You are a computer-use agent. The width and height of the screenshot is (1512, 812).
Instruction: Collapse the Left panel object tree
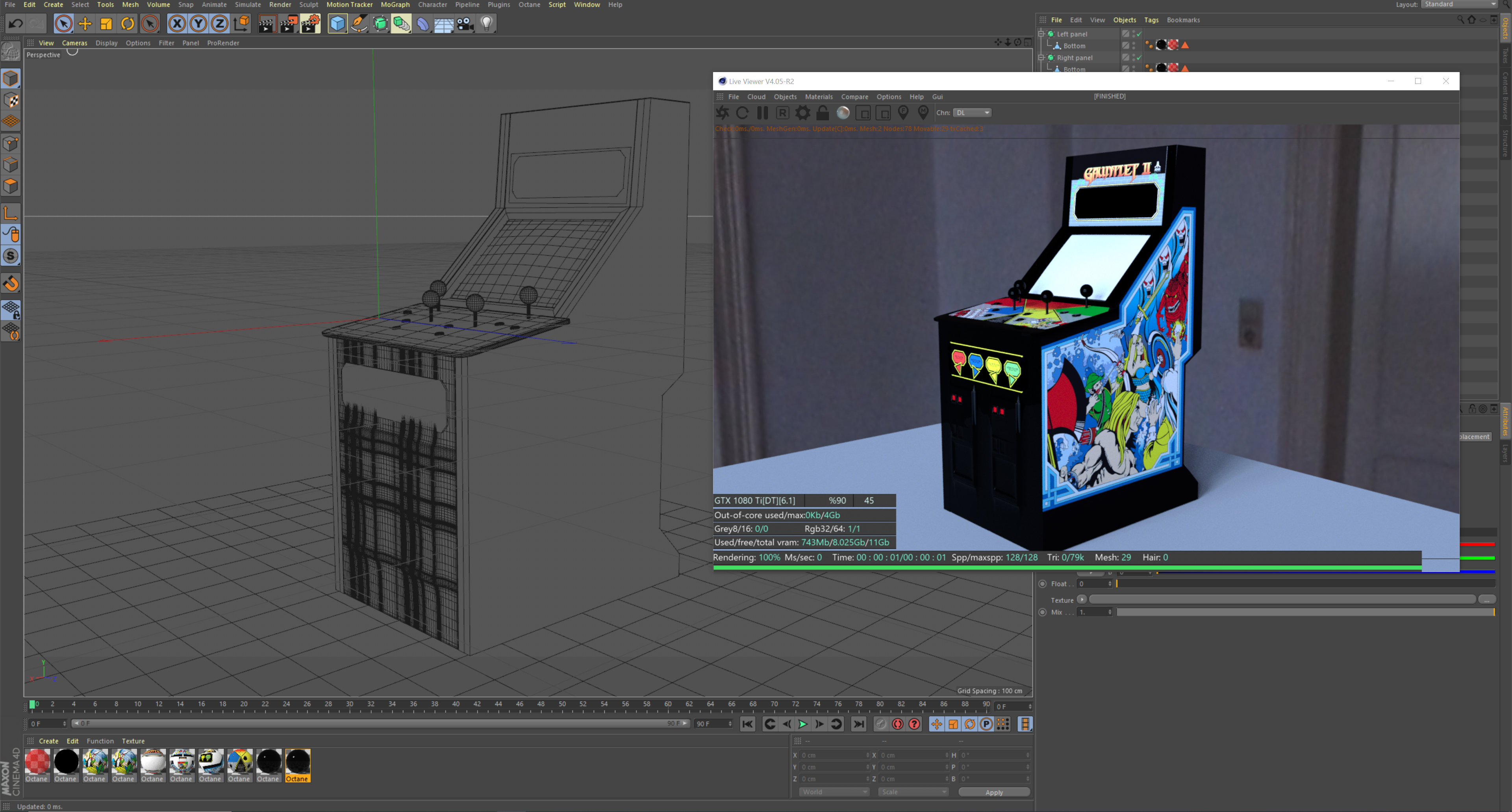[1041, 34]
